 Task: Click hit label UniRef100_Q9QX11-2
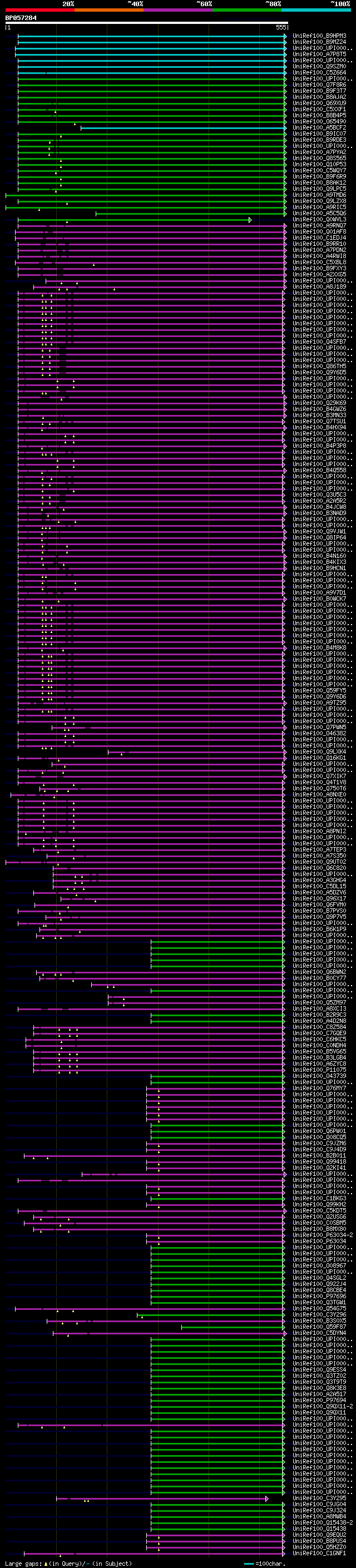pyautogui.click(x=323, y=1407)
